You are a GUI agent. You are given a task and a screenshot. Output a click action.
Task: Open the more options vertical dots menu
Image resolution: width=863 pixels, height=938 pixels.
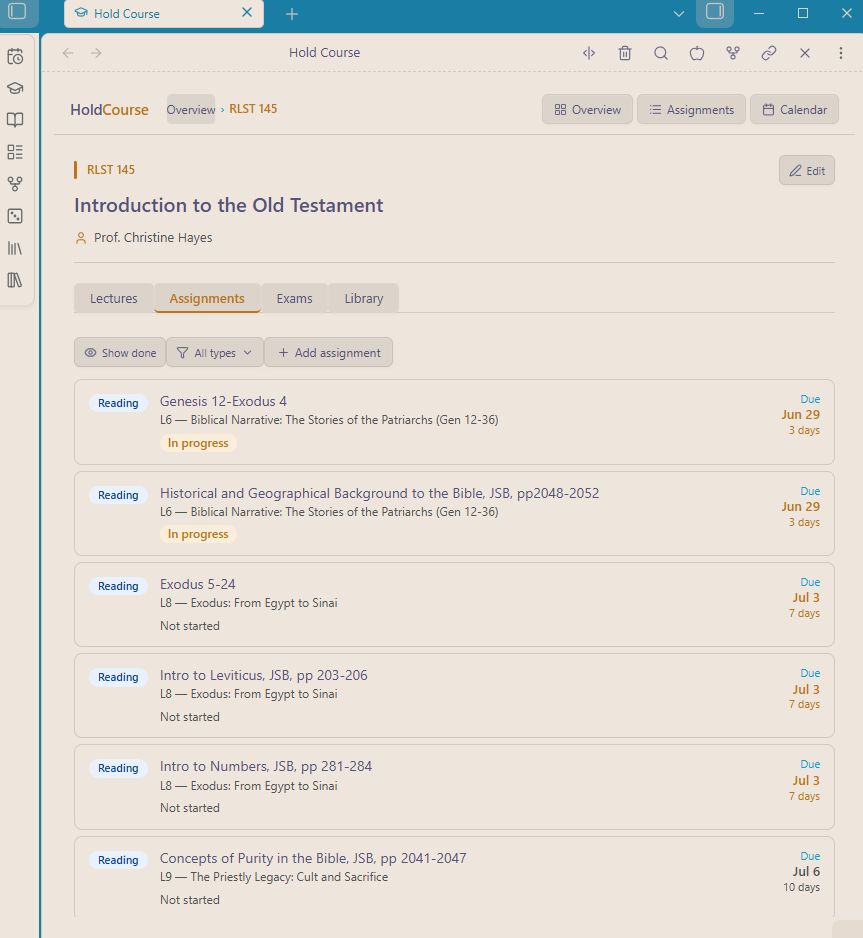click(x=841, y=53)
